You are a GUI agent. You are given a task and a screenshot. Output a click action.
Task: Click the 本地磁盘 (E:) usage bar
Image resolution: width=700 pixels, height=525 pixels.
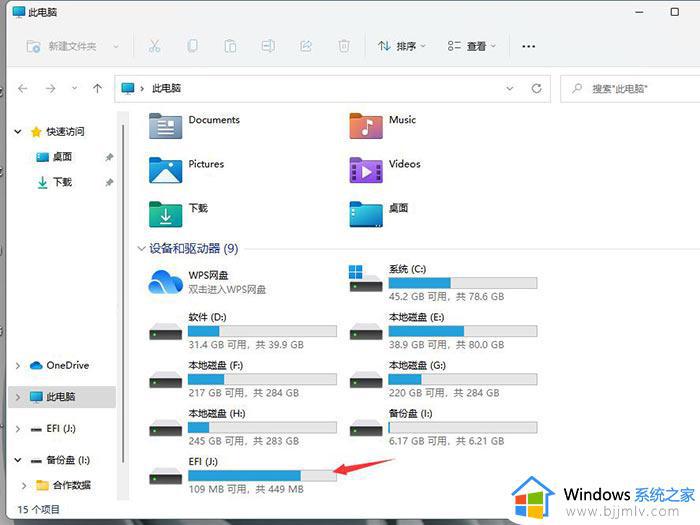click(x=463, y=331)
